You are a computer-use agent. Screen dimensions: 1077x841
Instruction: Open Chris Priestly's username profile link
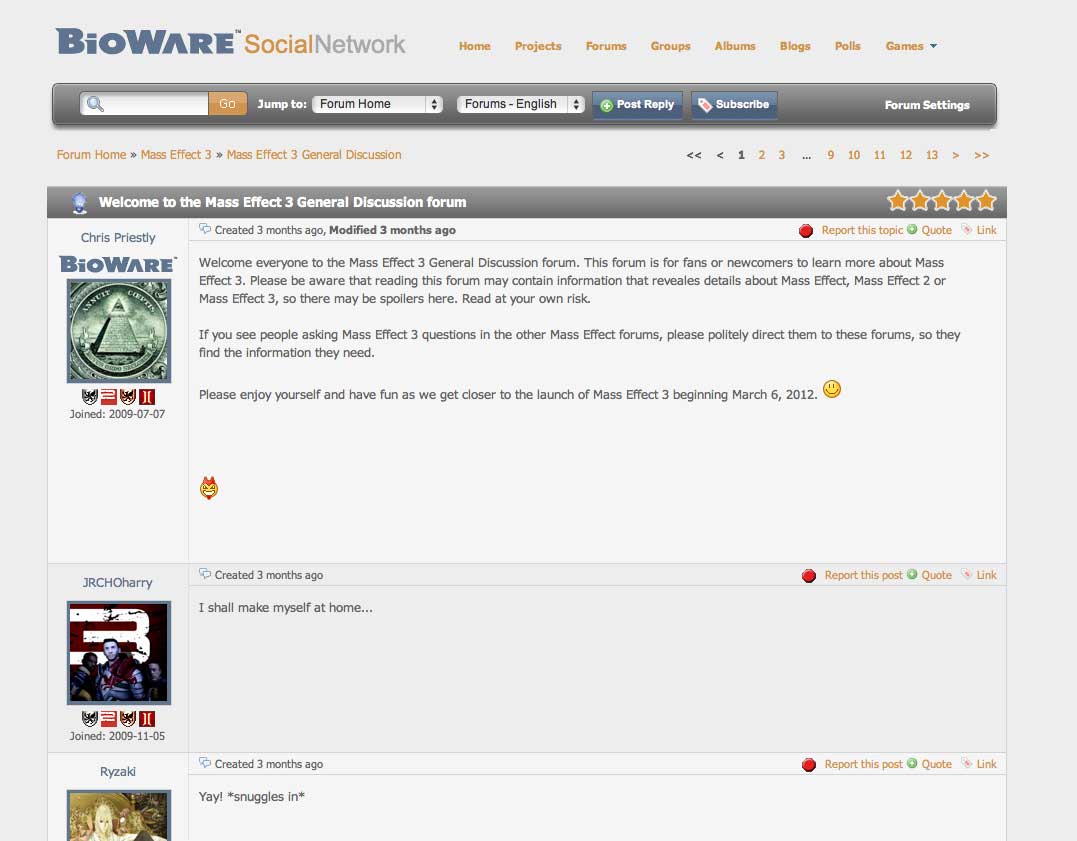118,238
